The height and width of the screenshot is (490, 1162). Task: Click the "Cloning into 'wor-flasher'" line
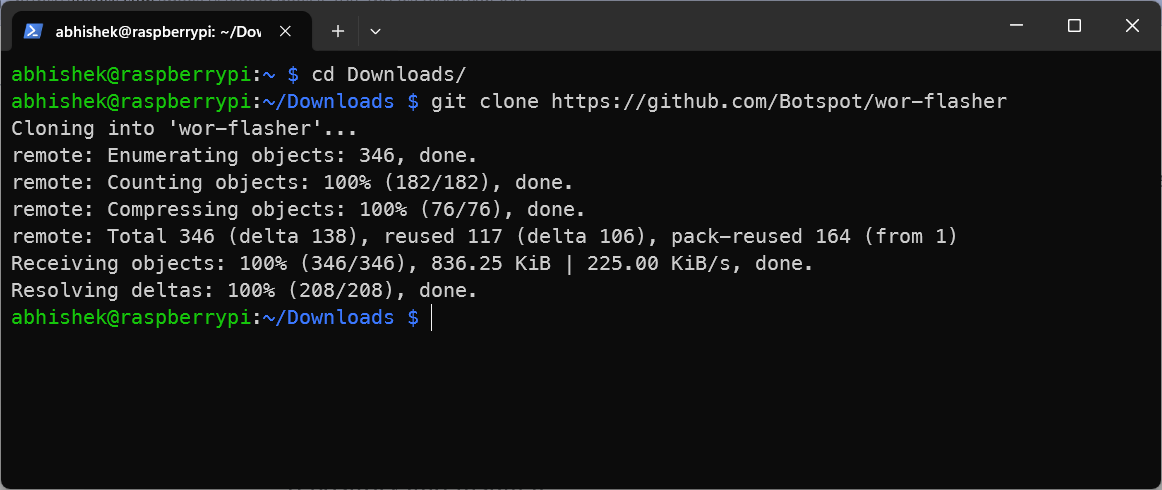(x=184, y=128)
